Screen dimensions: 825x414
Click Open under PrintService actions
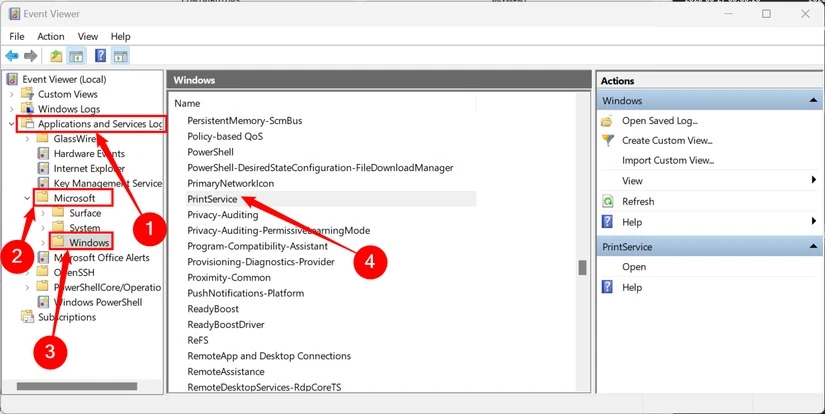(633, 267)
